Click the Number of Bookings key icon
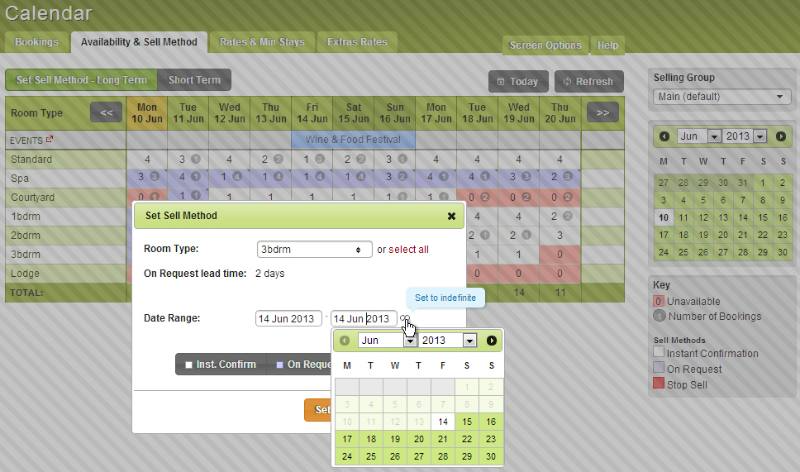This screenshot has height=472, width=800. (x=659, y=316)
